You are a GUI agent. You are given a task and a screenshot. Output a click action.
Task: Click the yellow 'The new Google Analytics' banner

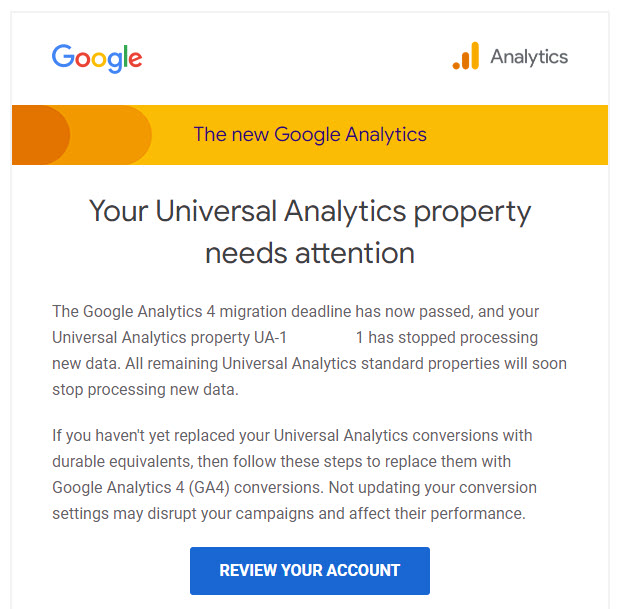(x=310, y=135)
